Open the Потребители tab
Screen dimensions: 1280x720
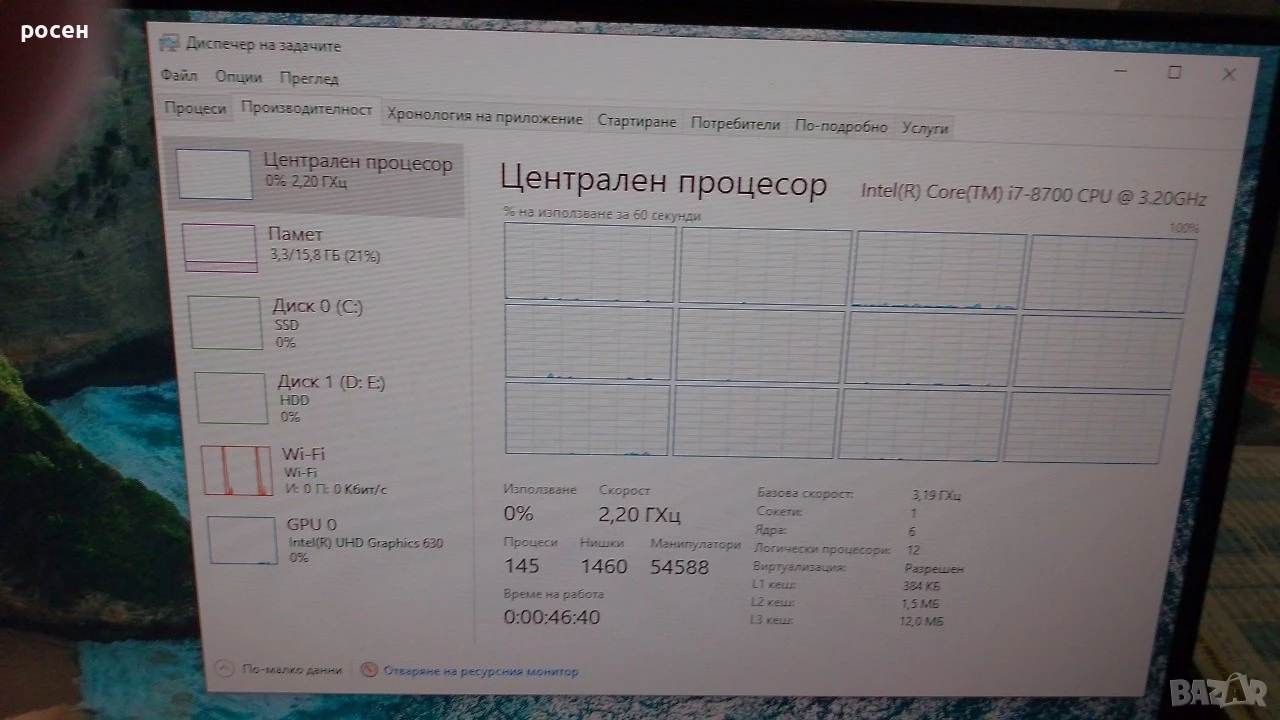[x=735, y=124]
